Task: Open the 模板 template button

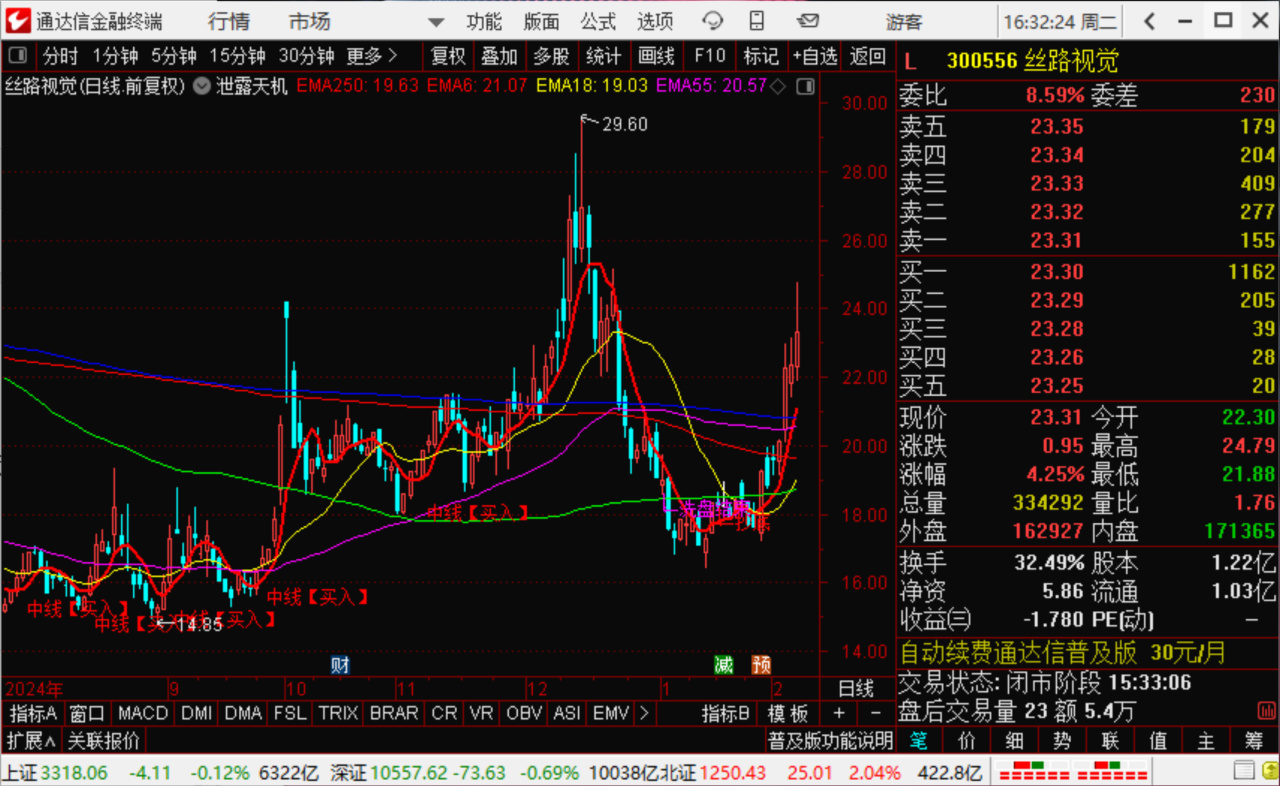Action: click(788, 713)
